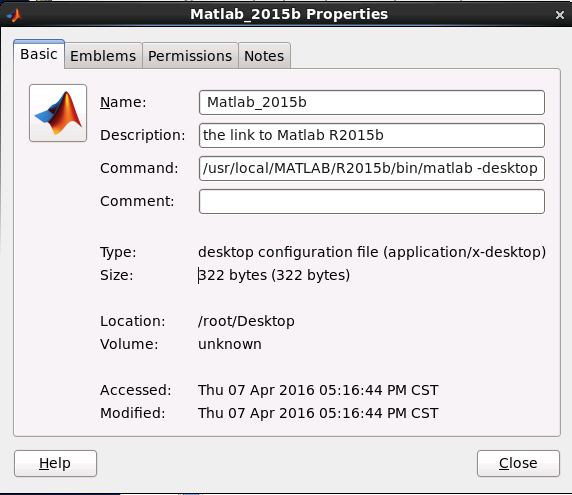Click the 'Accessed:' label
This screenshot has width=572, height=495.
(136, 390)
